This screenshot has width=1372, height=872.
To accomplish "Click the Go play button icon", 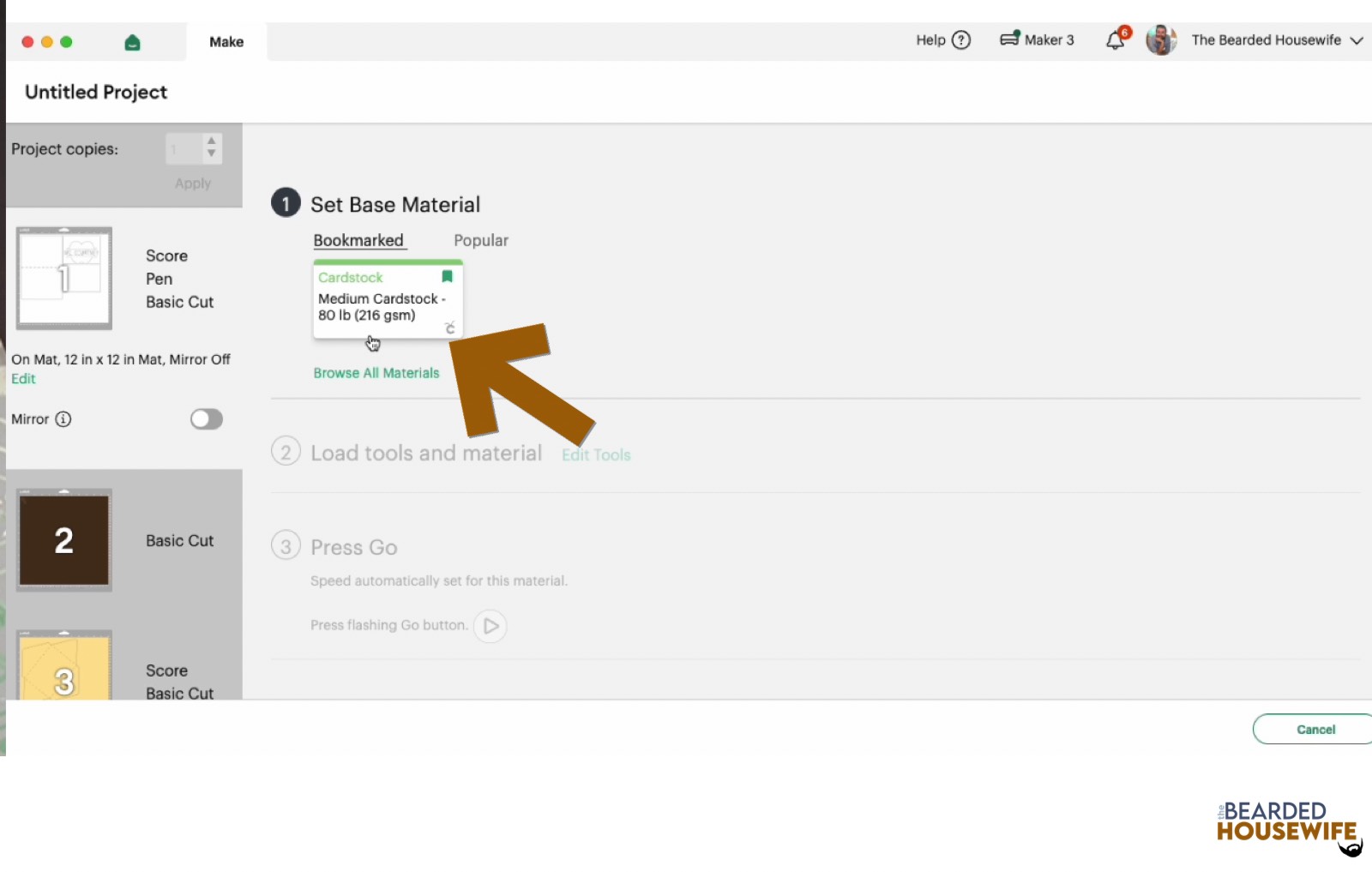I will click(490, 626).
